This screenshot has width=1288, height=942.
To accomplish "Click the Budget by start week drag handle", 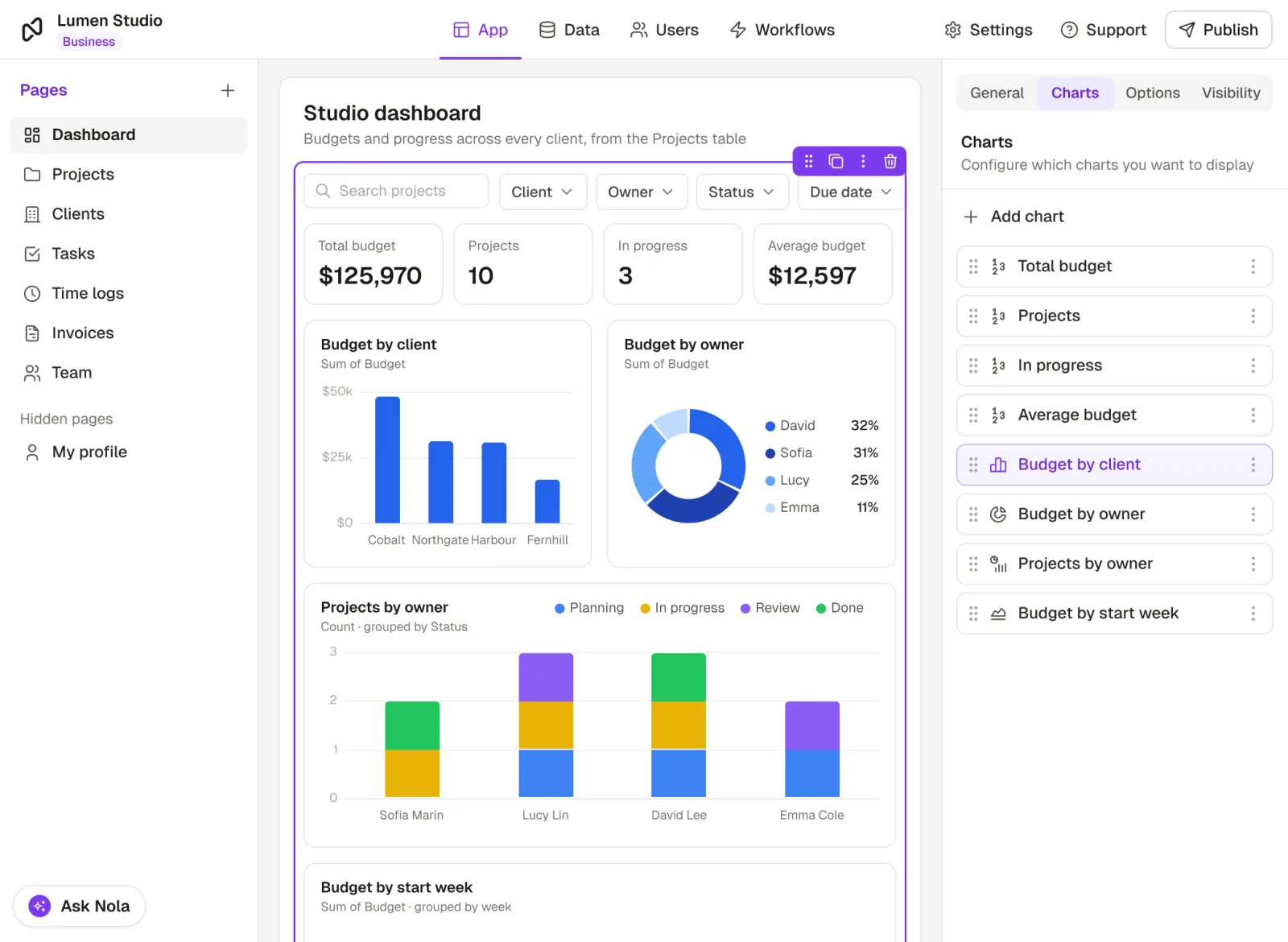I will [x=973, y=614].
